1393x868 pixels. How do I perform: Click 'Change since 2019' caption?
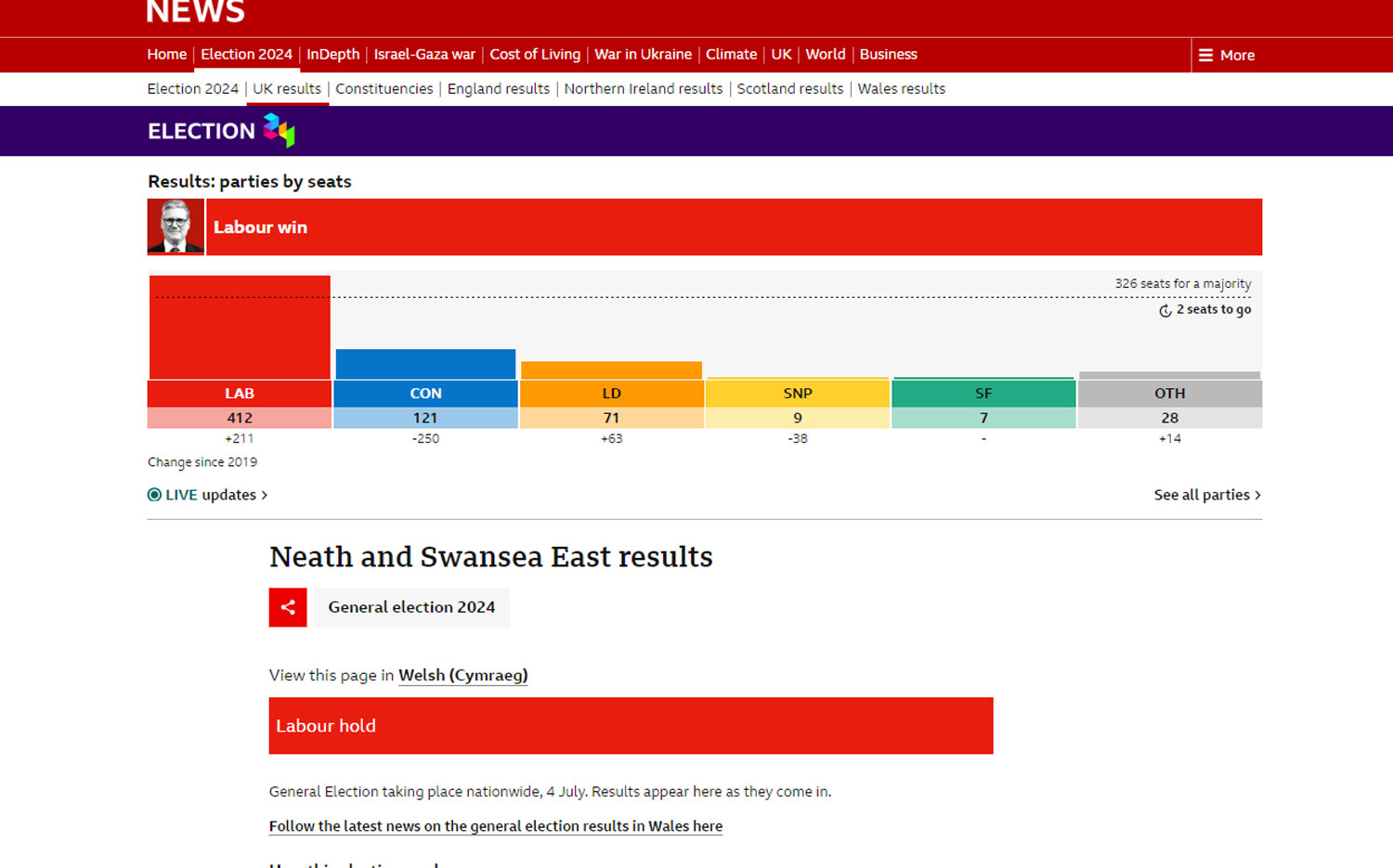click(x=202, y=461)
